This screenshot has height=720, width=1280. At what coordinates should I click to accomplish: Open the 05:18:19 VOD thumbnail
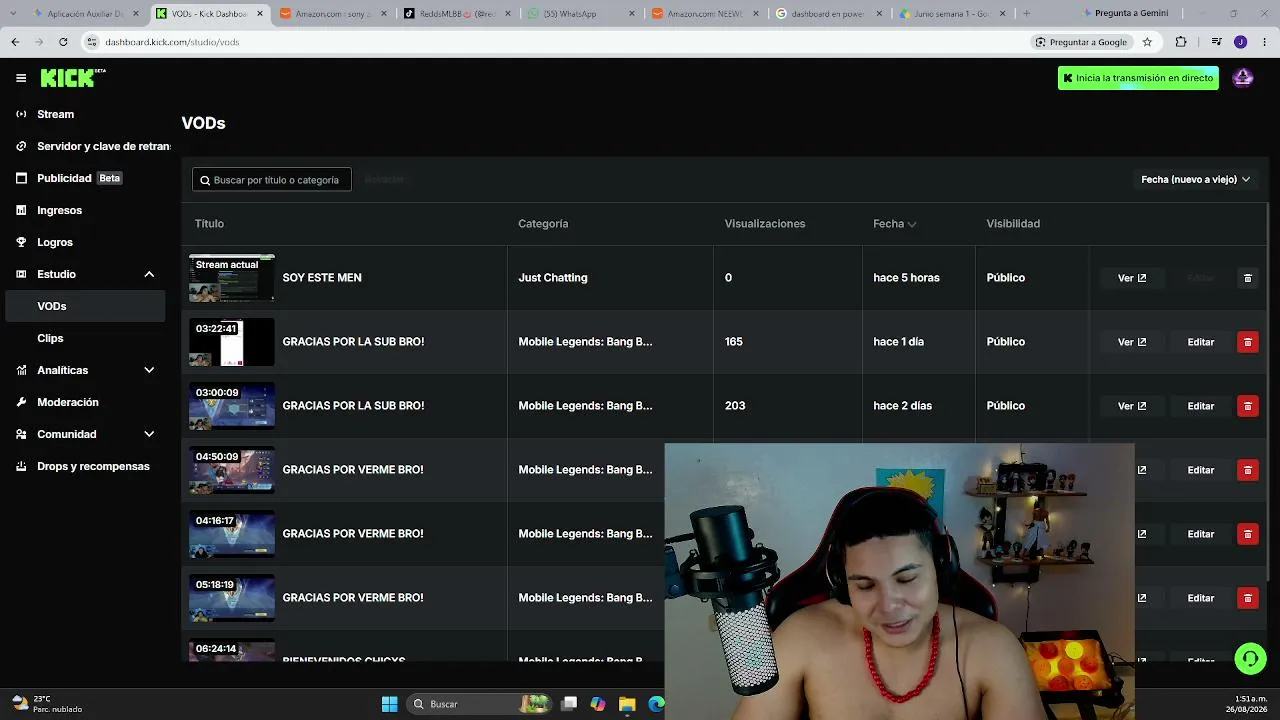tap(232, 598)
